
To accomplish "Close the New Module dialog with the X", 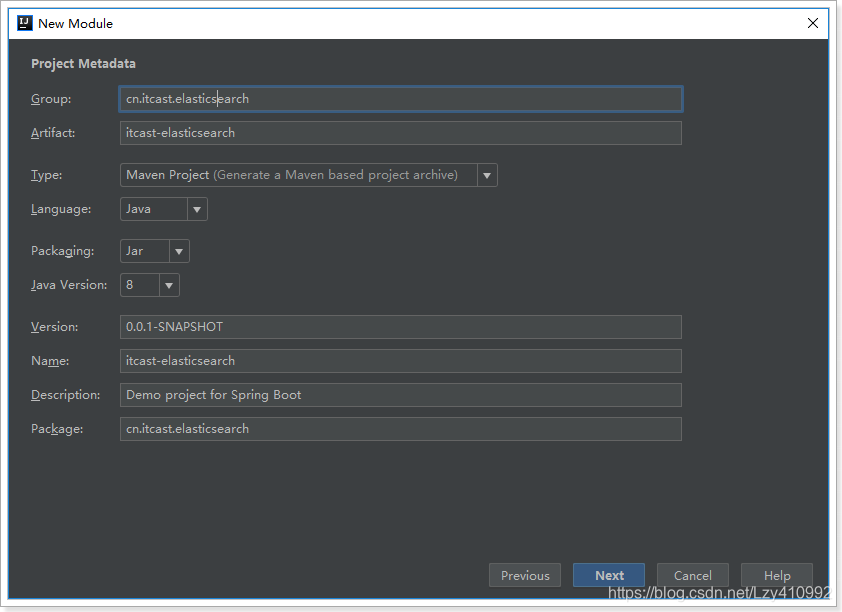I will (813, 22).
